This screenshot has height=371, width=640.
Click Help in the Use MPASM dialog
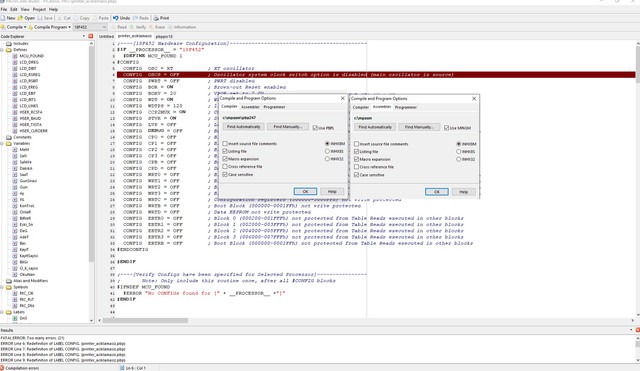464,192
